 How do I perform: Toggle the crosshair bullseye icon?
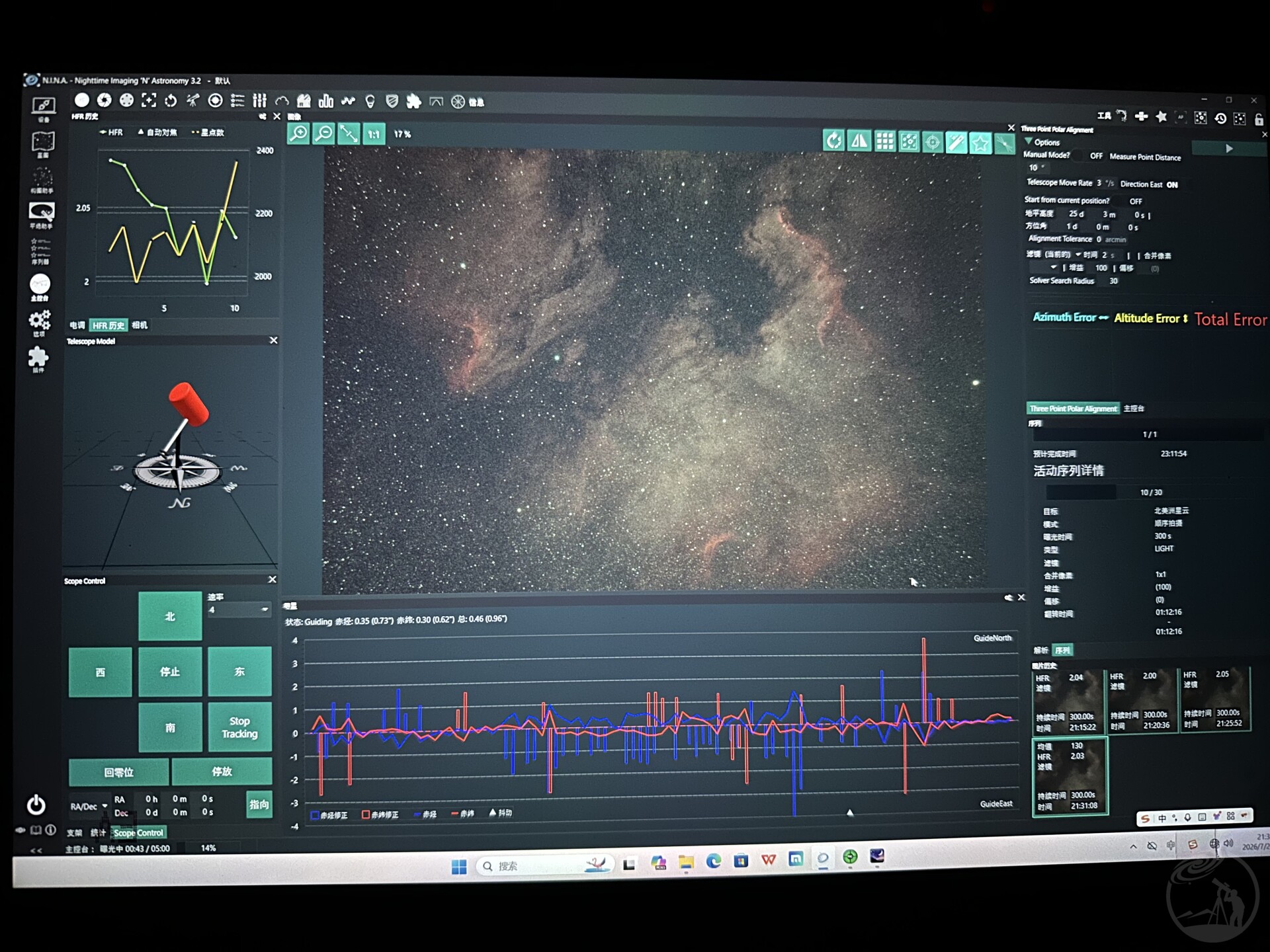933,142
